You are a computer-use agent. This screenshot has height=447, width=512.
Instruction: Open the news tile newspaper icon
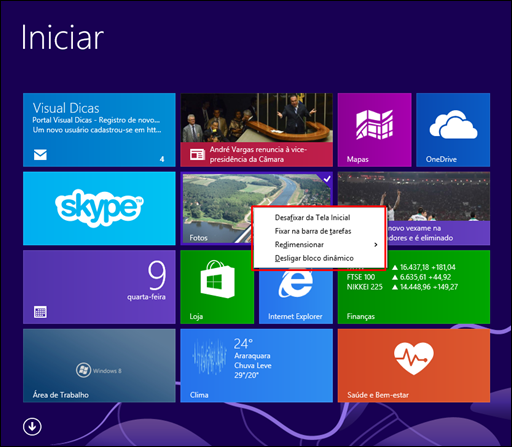pyautogui.click(x=197, y=154)
